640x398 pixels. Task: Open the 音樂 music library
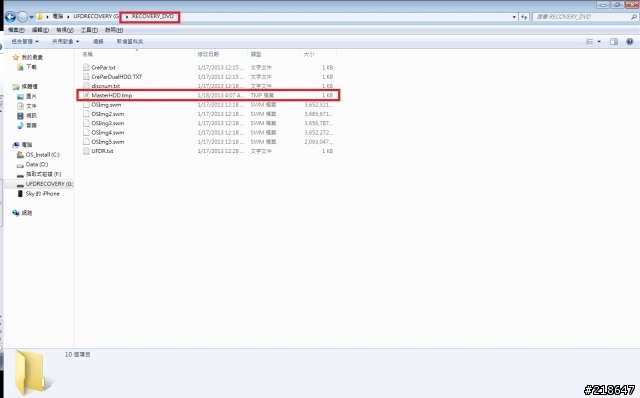[31, 126]
